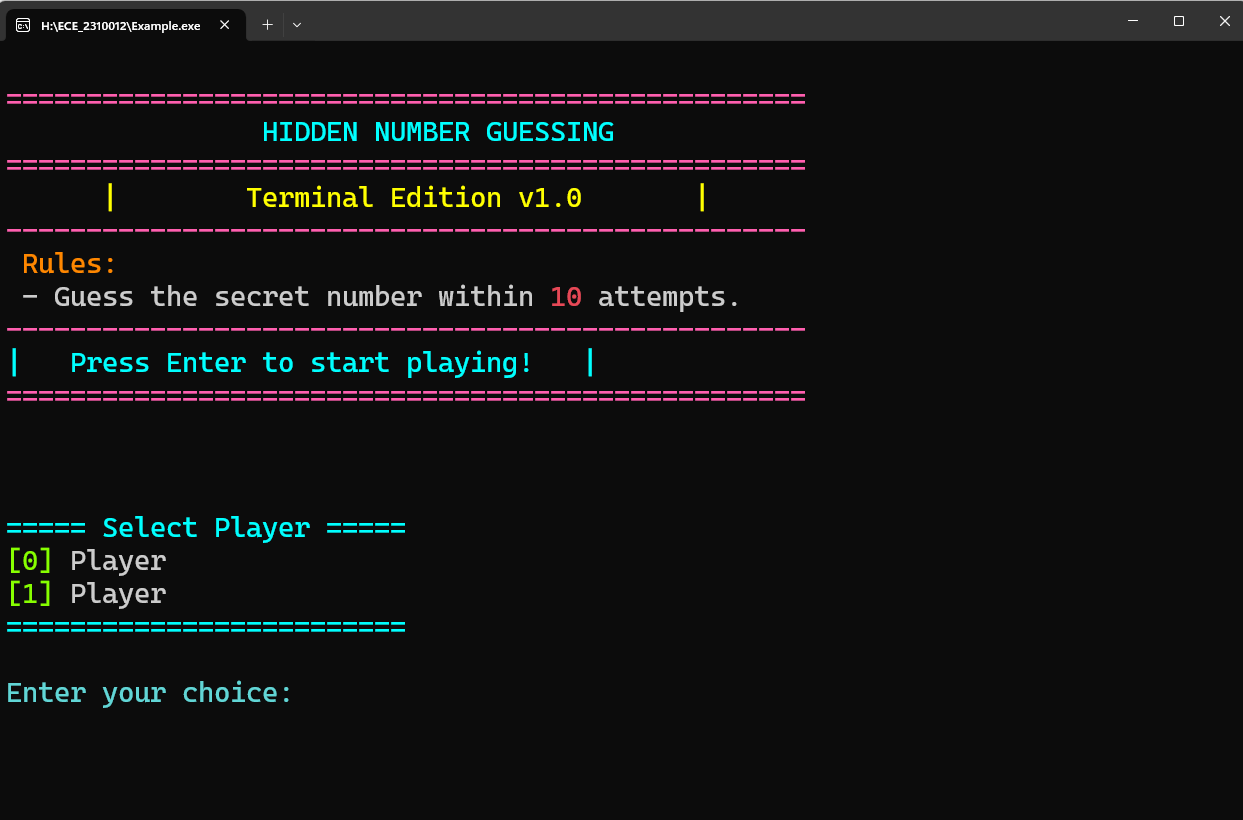
Task: Click the HIDDEN NUMBER GUESSING title
Action: tap(438, 131)
